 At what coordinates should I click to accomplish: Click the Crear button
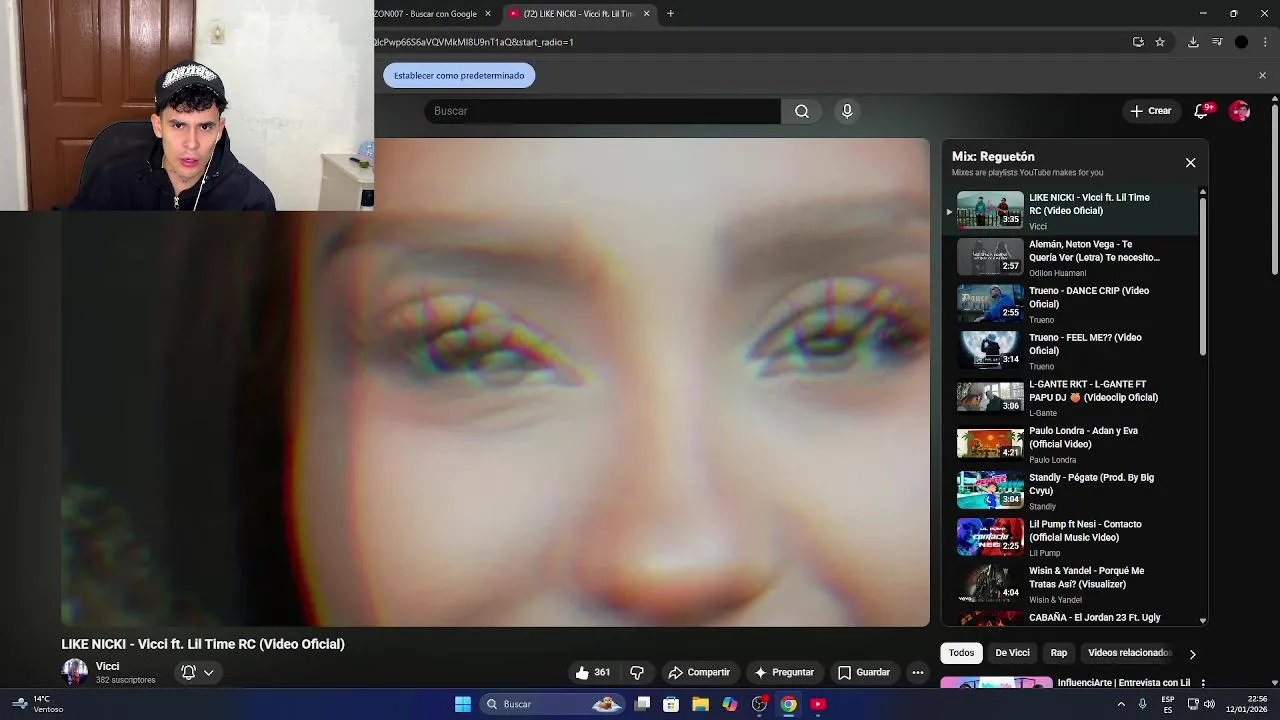(1150, 111)
